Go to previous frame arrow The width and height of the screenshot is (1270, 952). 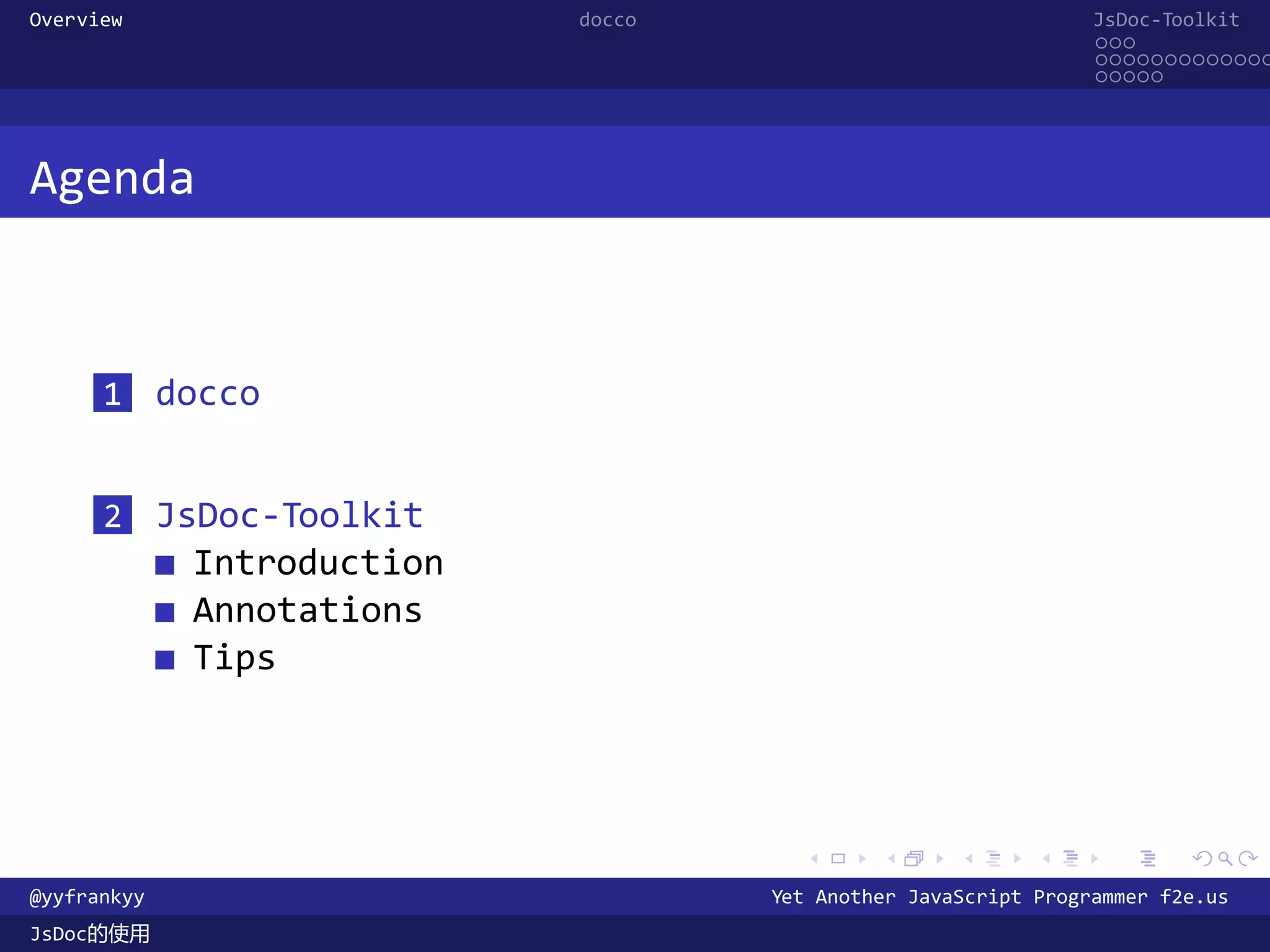(891, 858)
